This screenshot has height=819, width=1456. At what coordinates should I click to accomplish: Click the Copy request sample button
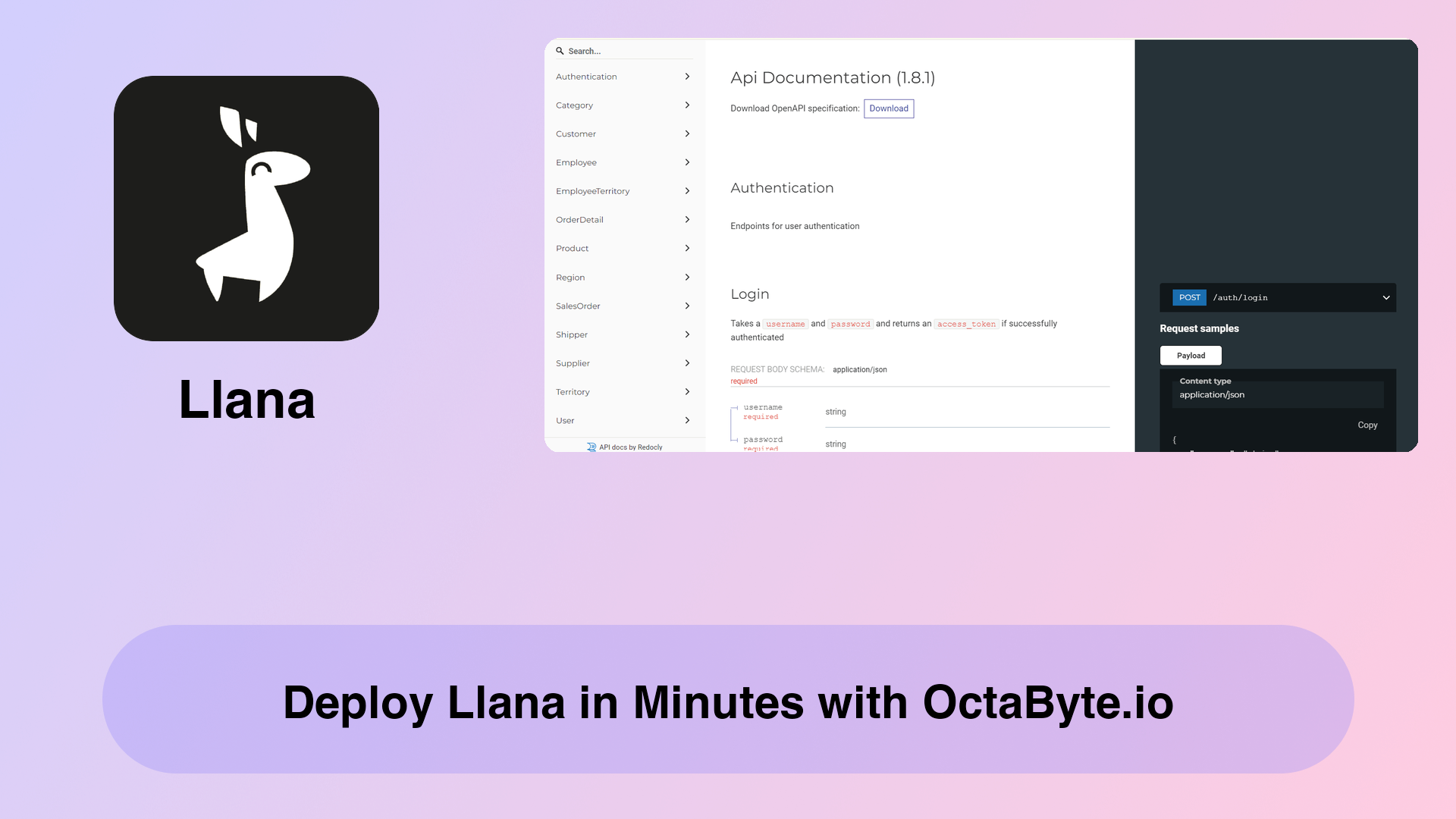click(x=1367, y=424)
